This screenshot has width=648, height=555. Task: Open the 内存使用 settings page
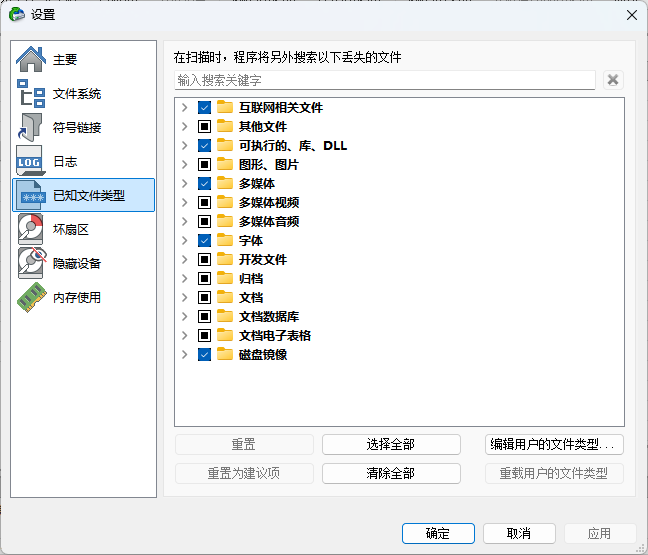83,297
